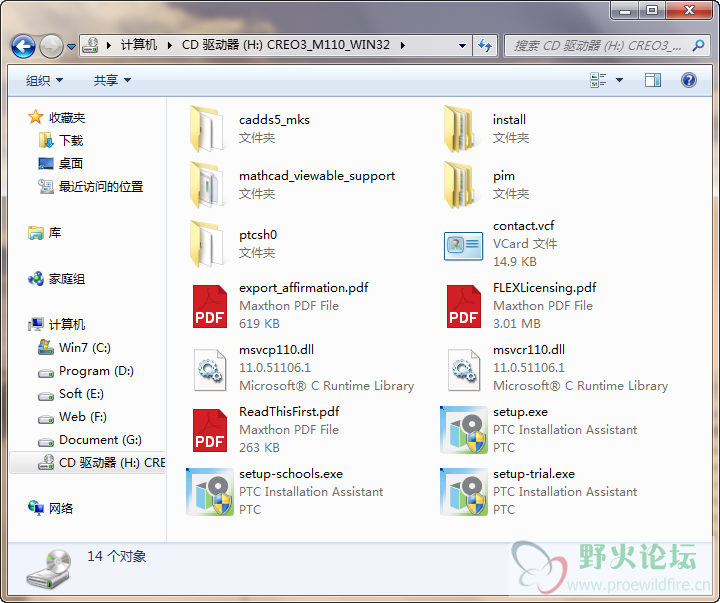Select the ptcsh0 folder icon
This screenshot has height=603, width=720.
click(208, 244)
